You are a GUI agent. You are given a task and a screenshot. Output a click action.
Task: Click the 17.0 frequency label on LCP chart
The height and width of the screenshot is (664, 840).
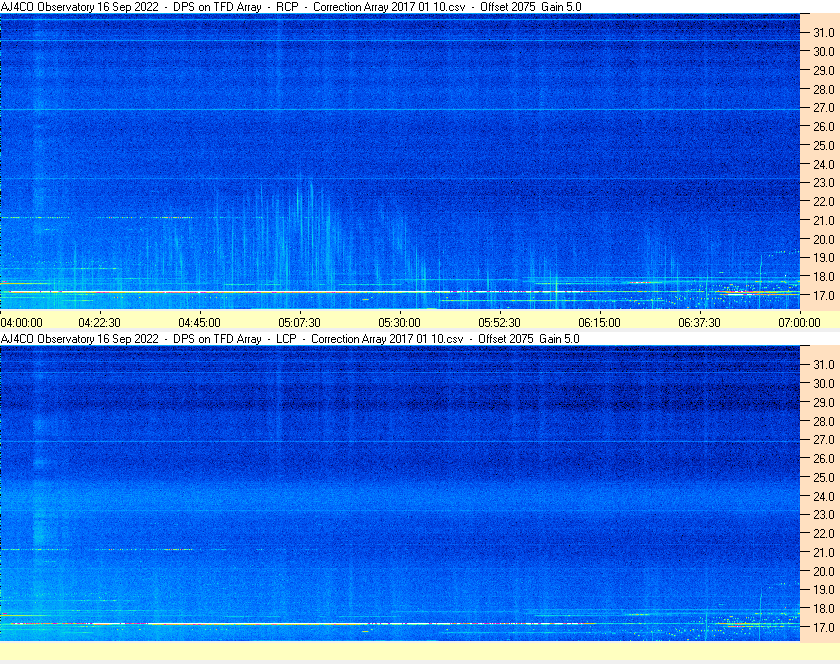pyautogui.click(x=824, y=627)
